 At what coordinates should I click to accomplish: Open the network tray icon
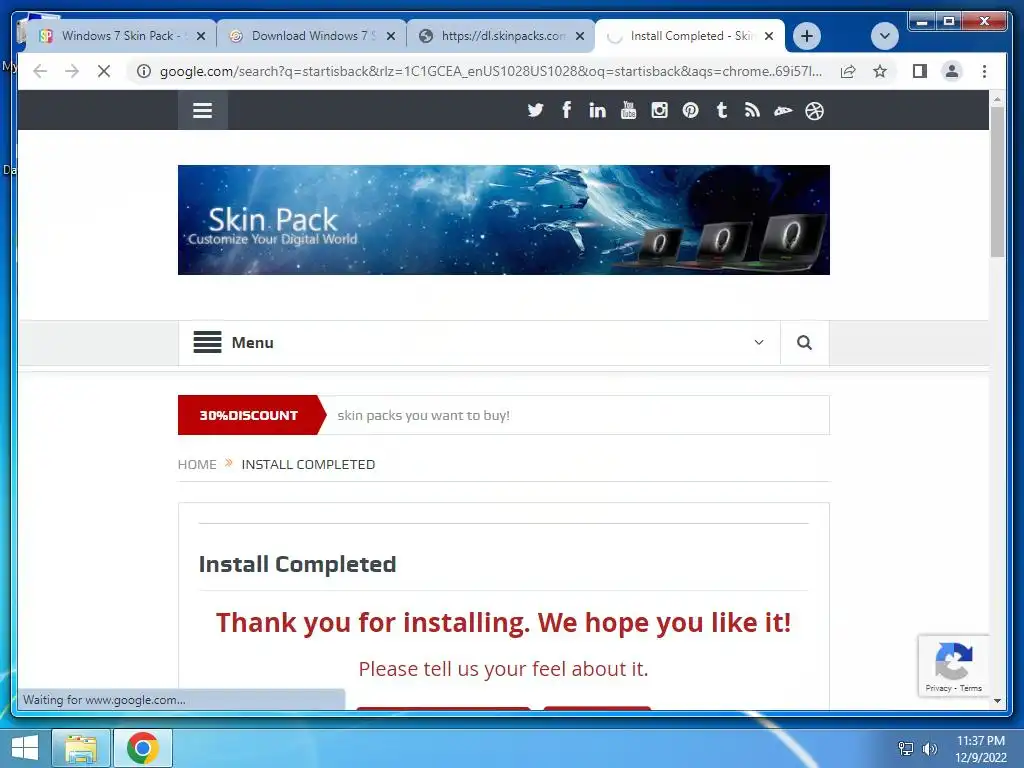905,748
